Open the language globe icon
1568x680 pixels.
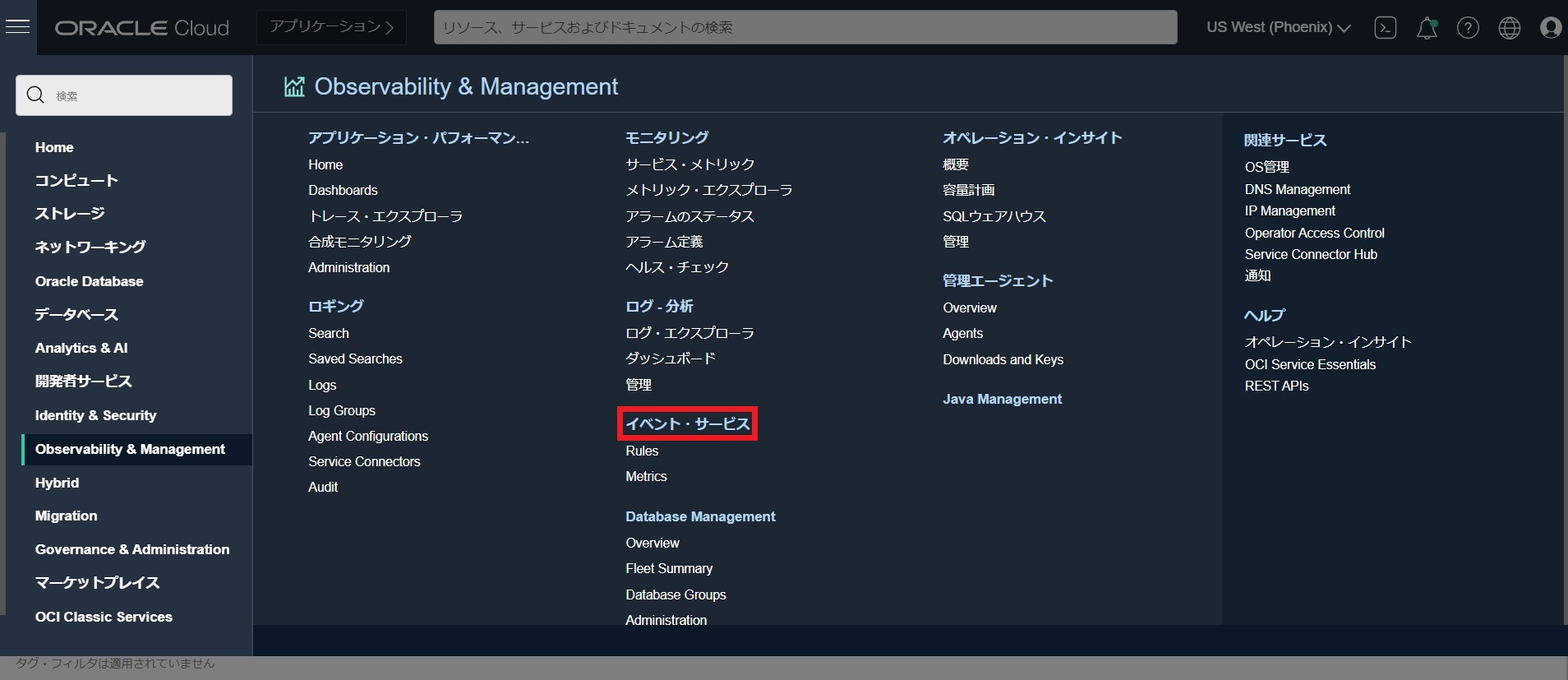(1509, 28)
